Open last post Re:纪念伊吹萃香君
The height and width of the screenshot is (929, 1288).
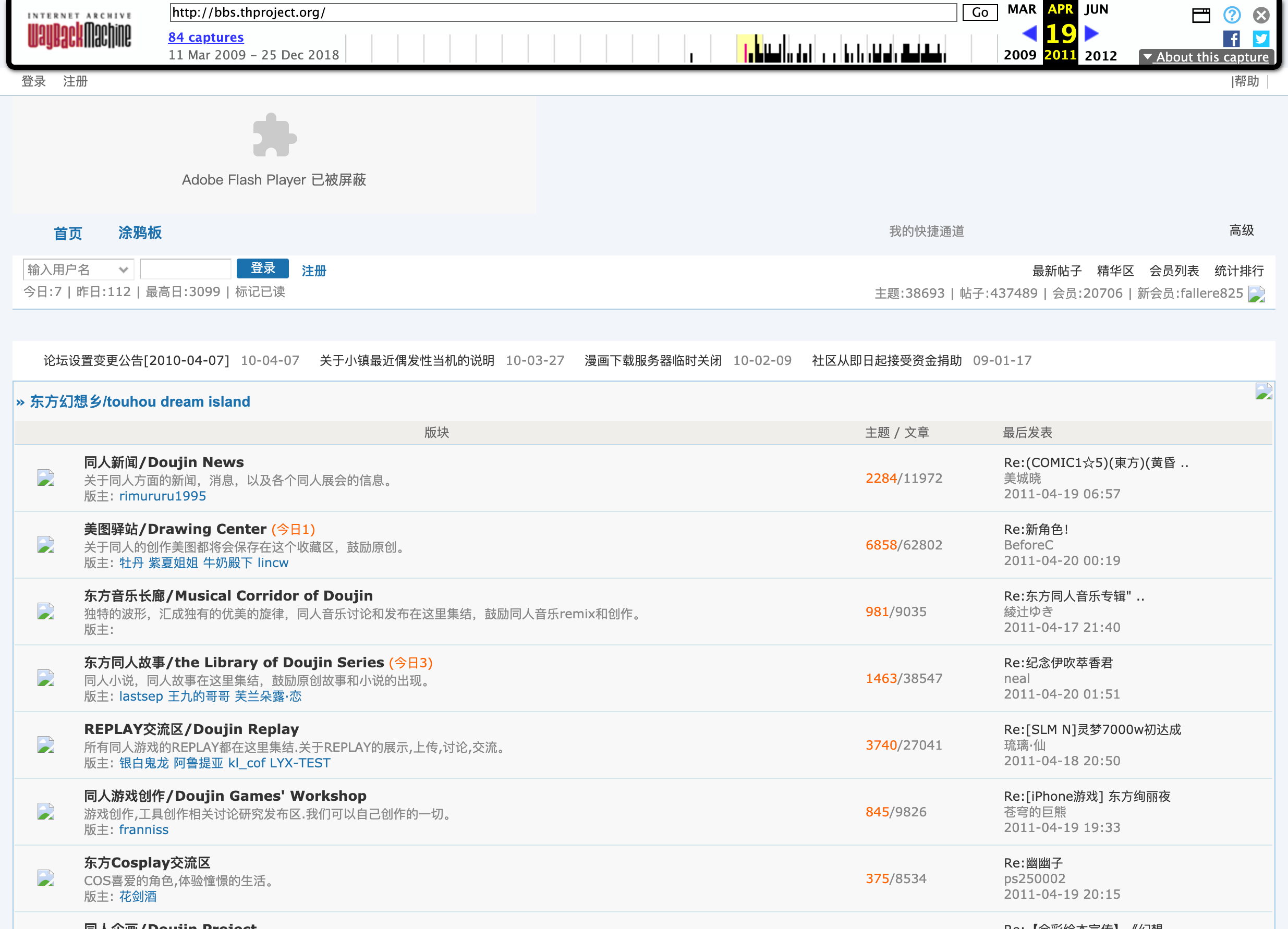click(1058, 663)
